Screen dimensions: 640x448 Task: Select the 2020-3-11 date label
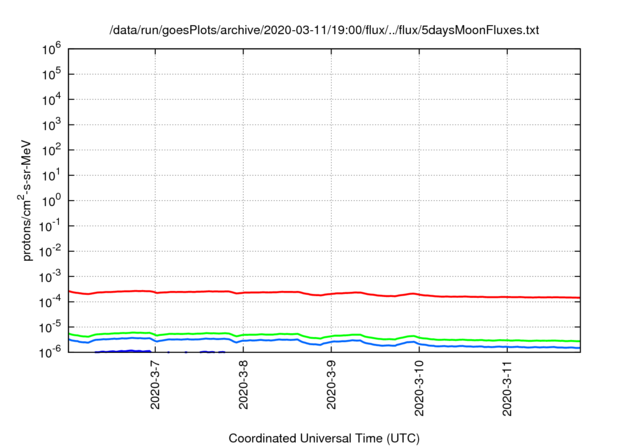pyautogui.click(x=507, y=388)
